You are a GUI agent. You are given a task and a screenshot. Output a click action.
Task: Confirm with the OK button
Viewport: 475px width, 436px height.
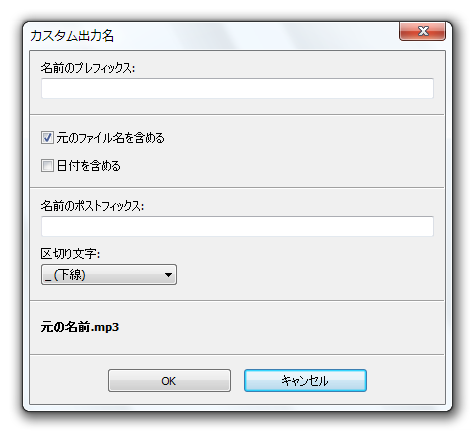169,380
